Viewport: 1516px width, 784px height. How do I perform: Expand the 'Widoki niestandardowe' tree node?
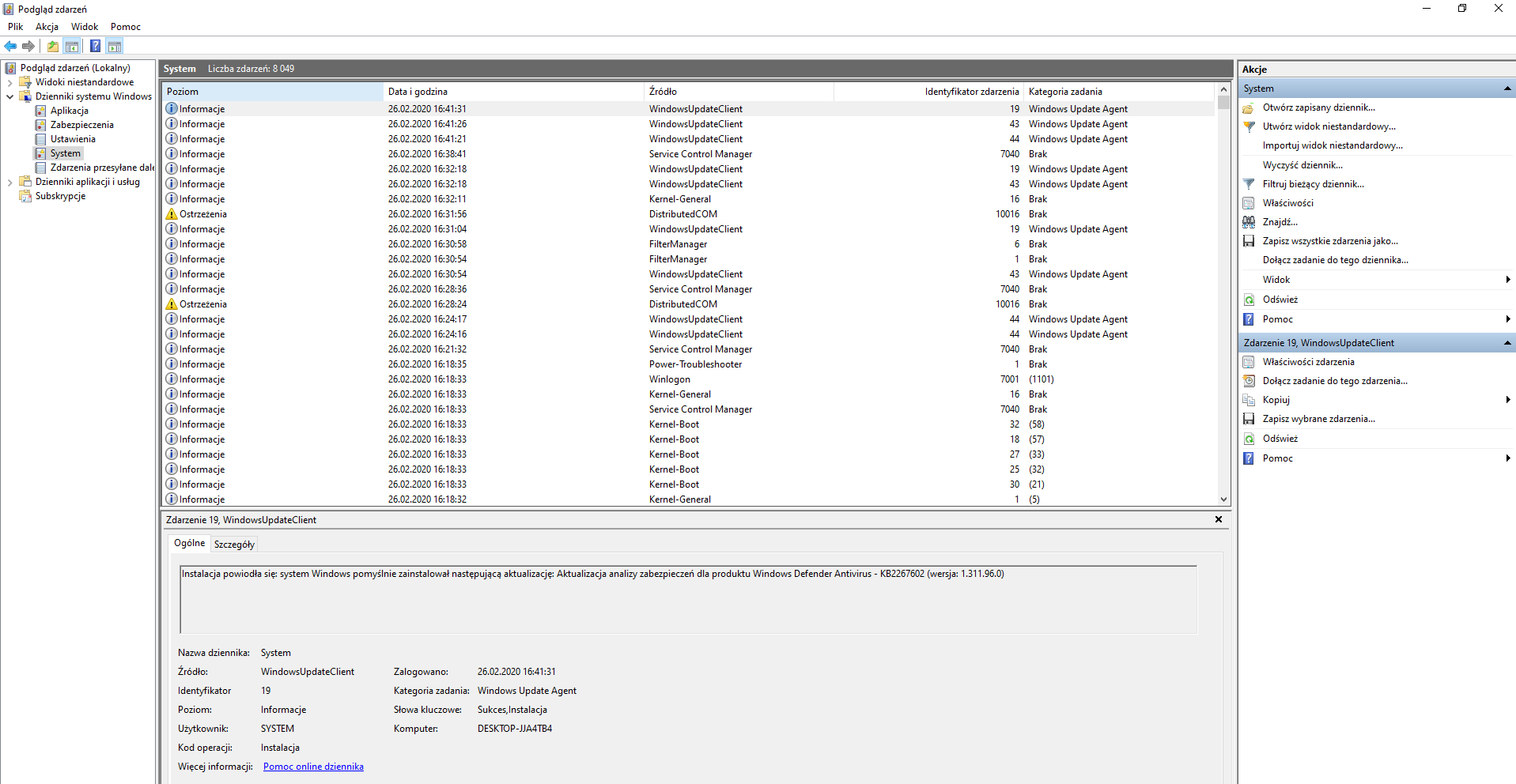(9, 82)
